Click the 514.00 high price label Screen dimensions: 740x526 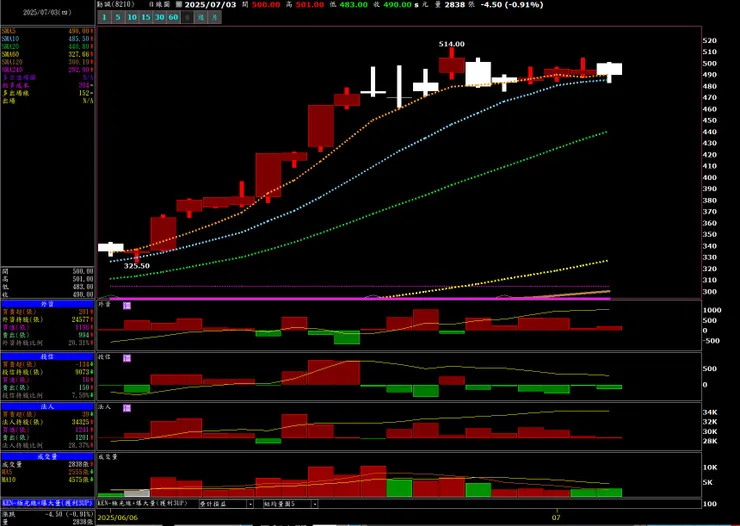[x=452, y=44]
